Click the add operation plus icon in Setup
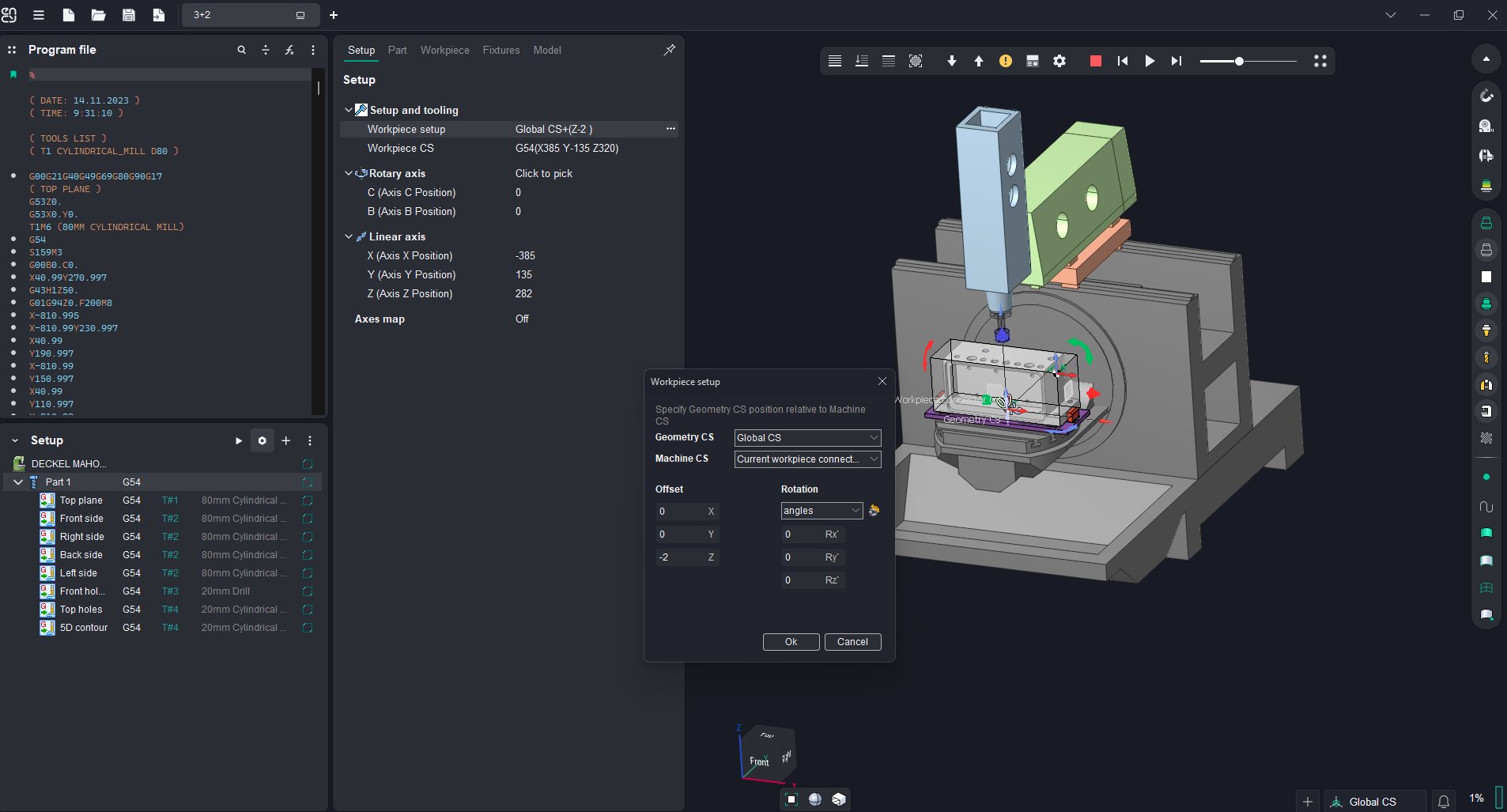1507x812 pixels. click(x=286, y=440)
